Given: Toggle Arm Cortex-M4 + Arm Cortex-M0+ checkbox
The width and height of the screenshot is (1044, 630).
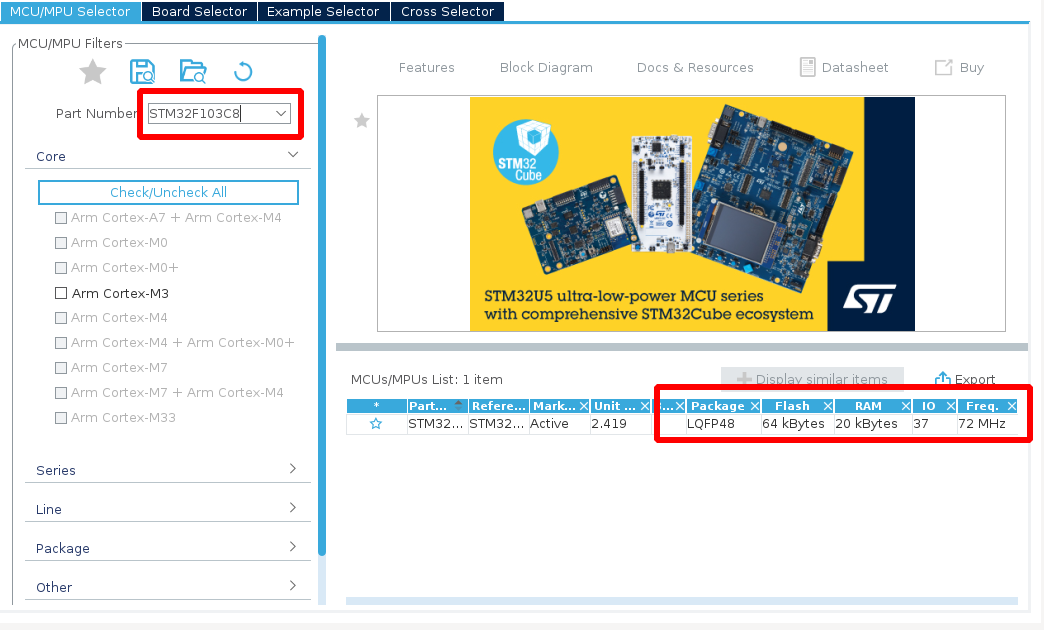Looking at the screenshot, I should 61,342.
